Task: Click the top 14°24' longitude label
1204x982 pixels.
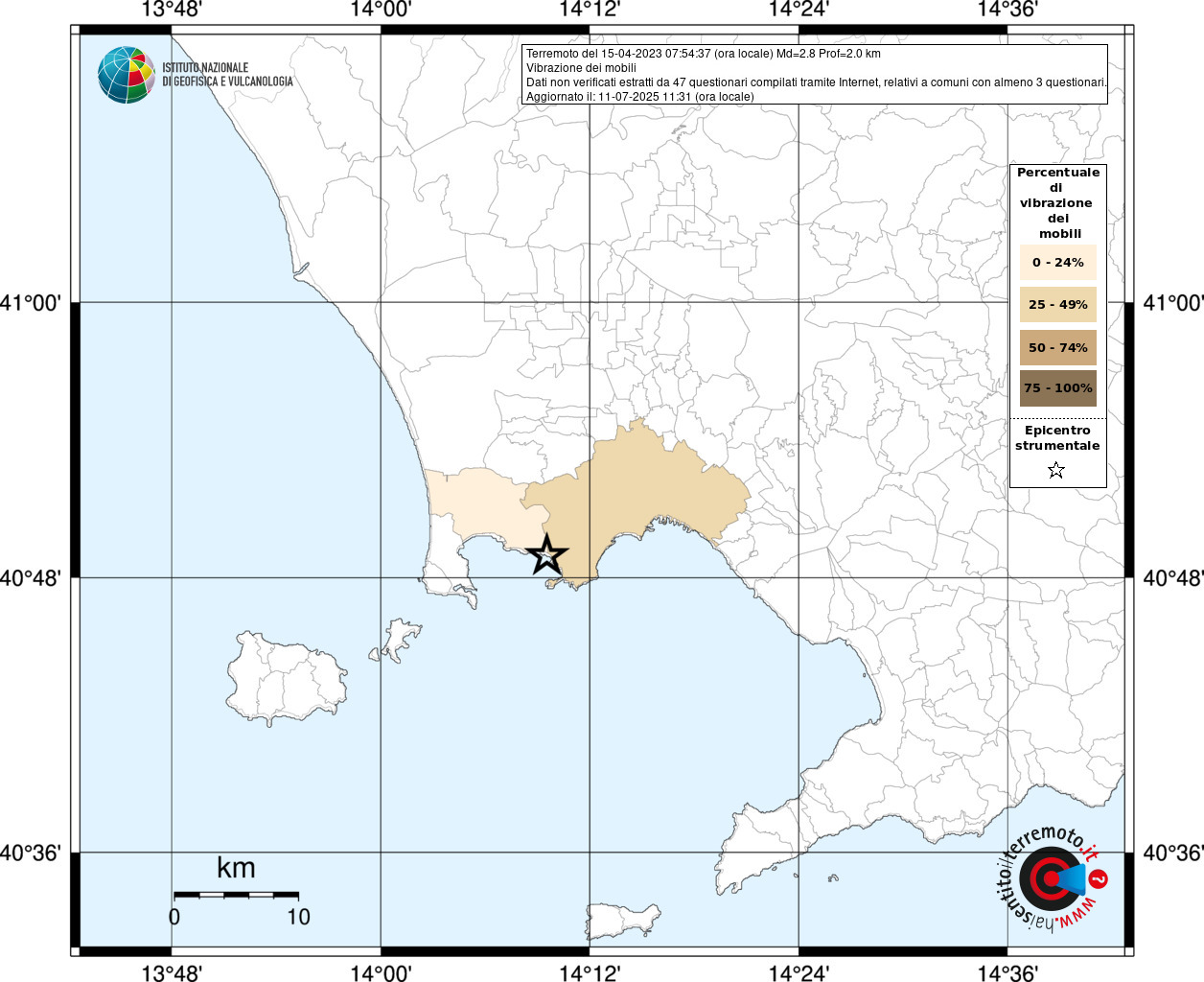Action: (799, 10)
